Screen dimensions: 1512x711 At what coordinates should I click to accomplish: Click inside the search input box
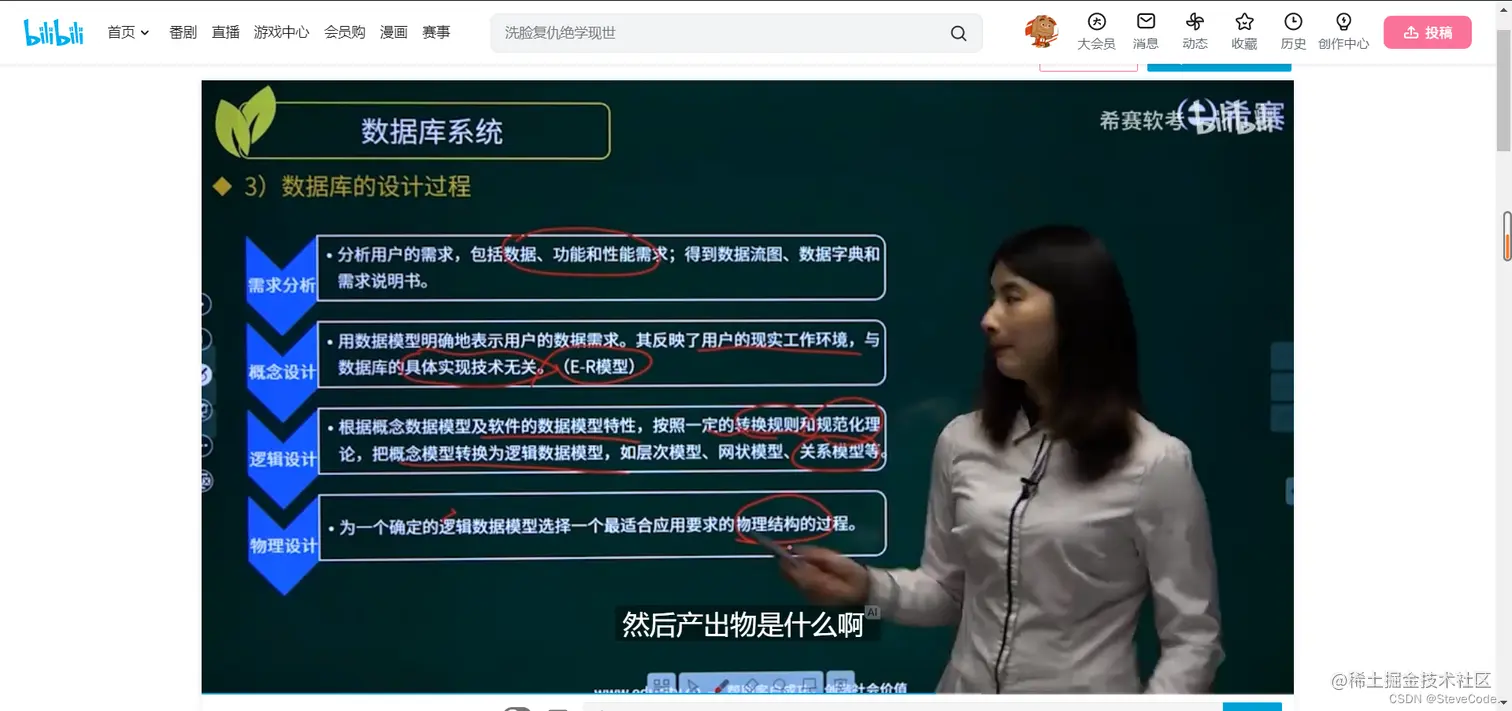(720, 33)
